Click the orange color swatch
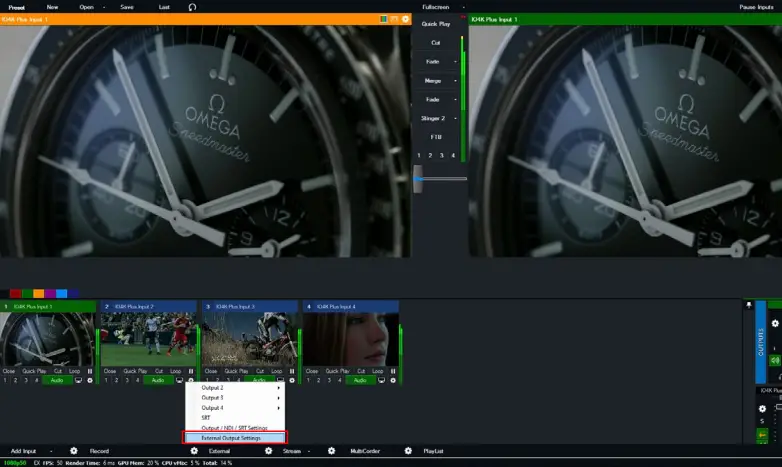The width and height of the screenshot is (782, 467). click(x=38, y=293)
